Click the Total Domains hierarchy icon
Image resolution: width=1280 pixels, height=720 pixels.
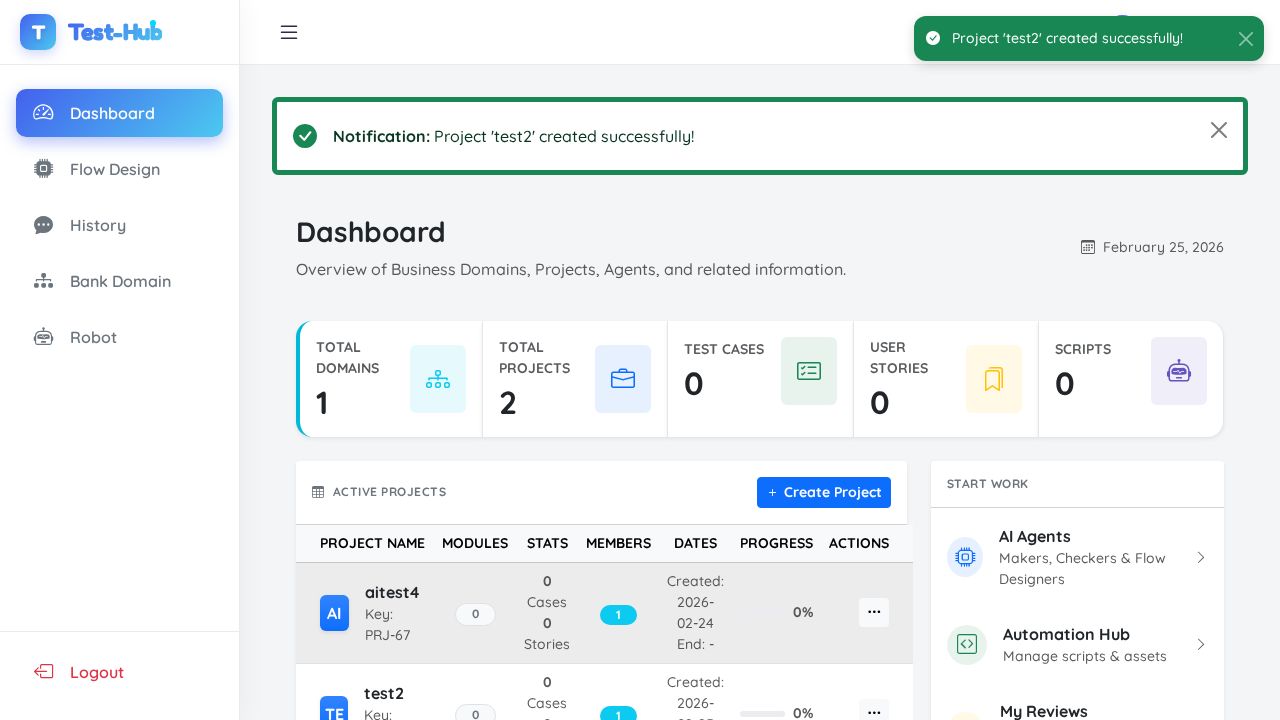(438, 379)
